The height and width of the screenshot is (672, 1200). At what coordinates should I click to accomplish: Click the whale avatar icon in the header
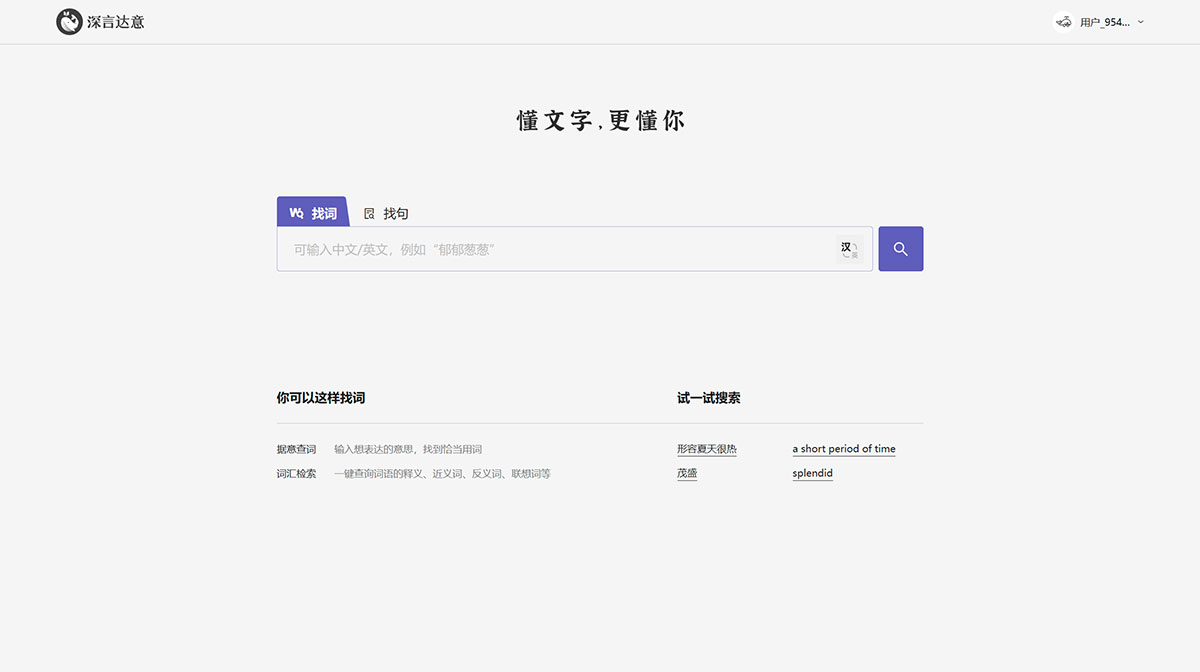pyautogui.click(x=1062, y=21)
